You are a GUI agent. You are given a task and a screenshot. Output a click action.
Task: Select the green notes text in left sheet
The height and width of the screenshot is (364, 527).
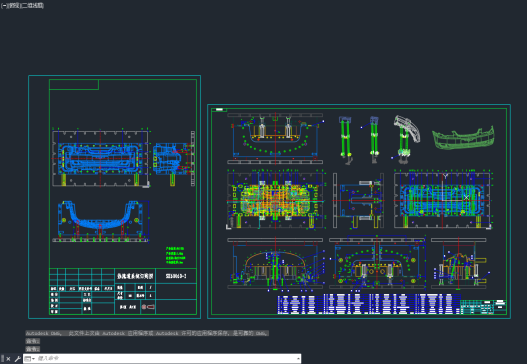[175, 255]
